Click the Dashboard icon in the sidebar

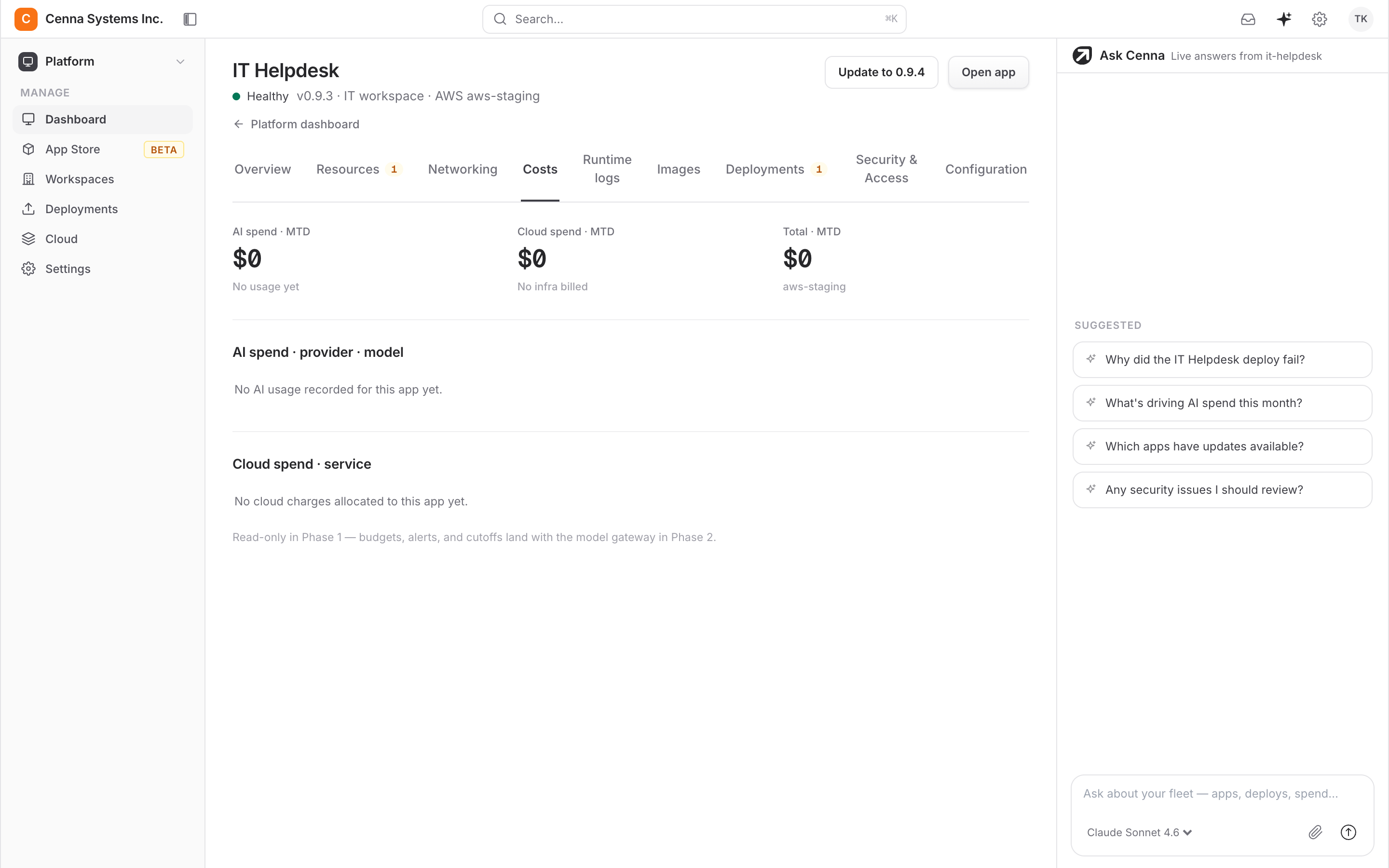click(x=29, y=120)
